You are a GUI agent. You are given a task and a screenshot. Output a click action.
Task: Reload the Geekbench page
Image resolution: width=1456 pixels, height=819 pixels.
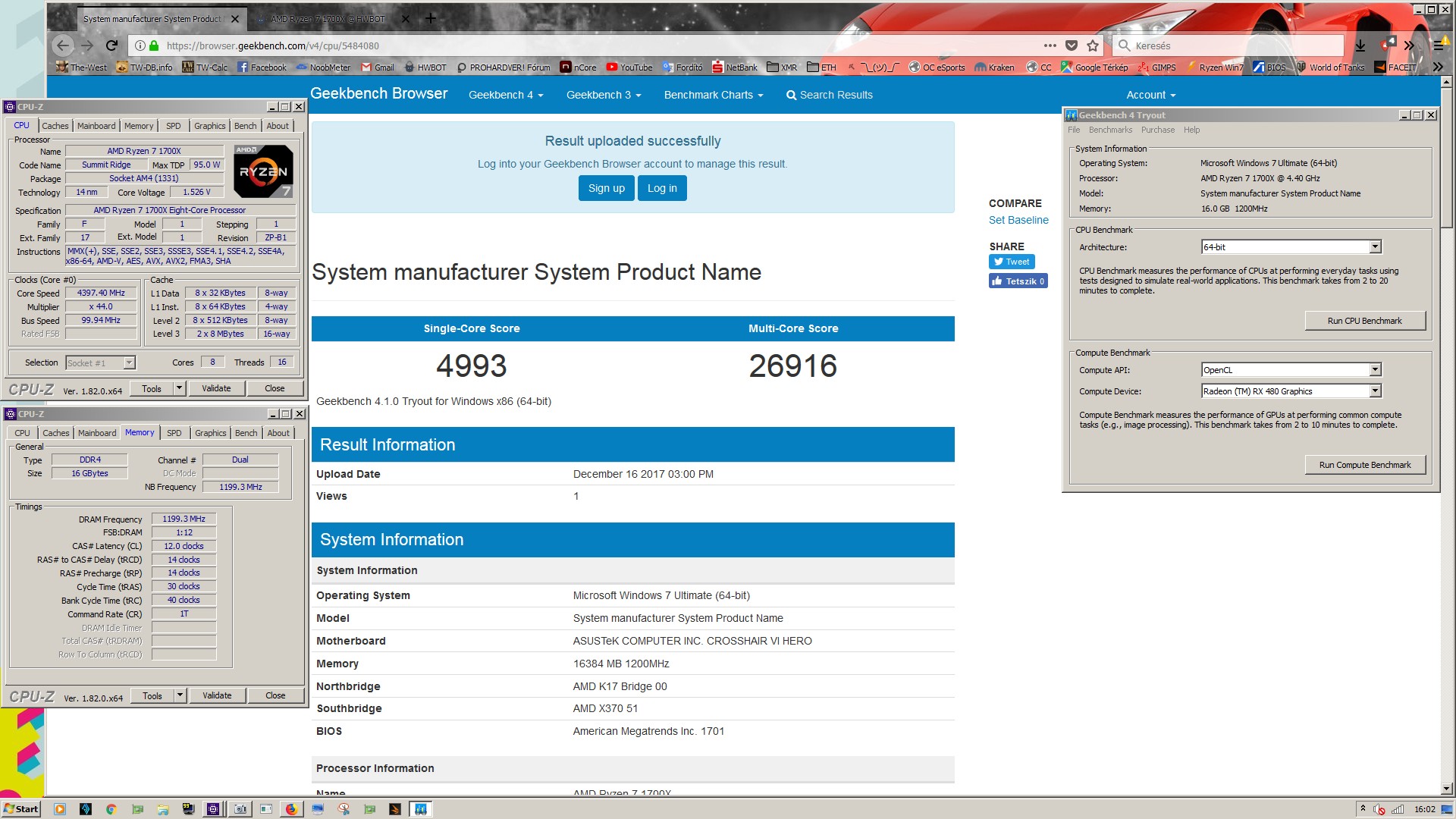tap(111, 45)
